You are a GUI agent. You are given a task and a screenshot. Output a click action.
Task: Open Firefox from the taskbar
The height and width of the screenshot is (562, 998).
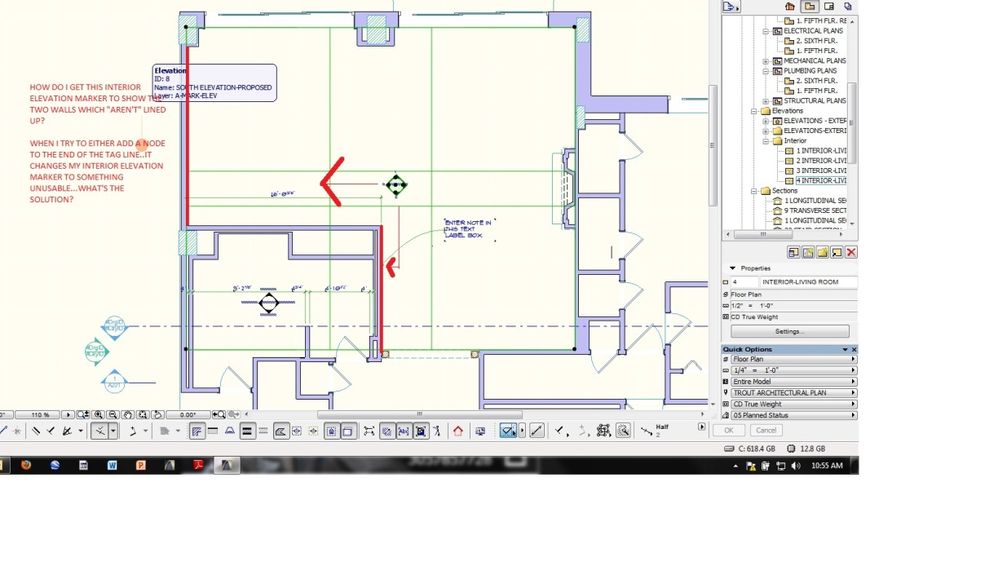point(26,465)
